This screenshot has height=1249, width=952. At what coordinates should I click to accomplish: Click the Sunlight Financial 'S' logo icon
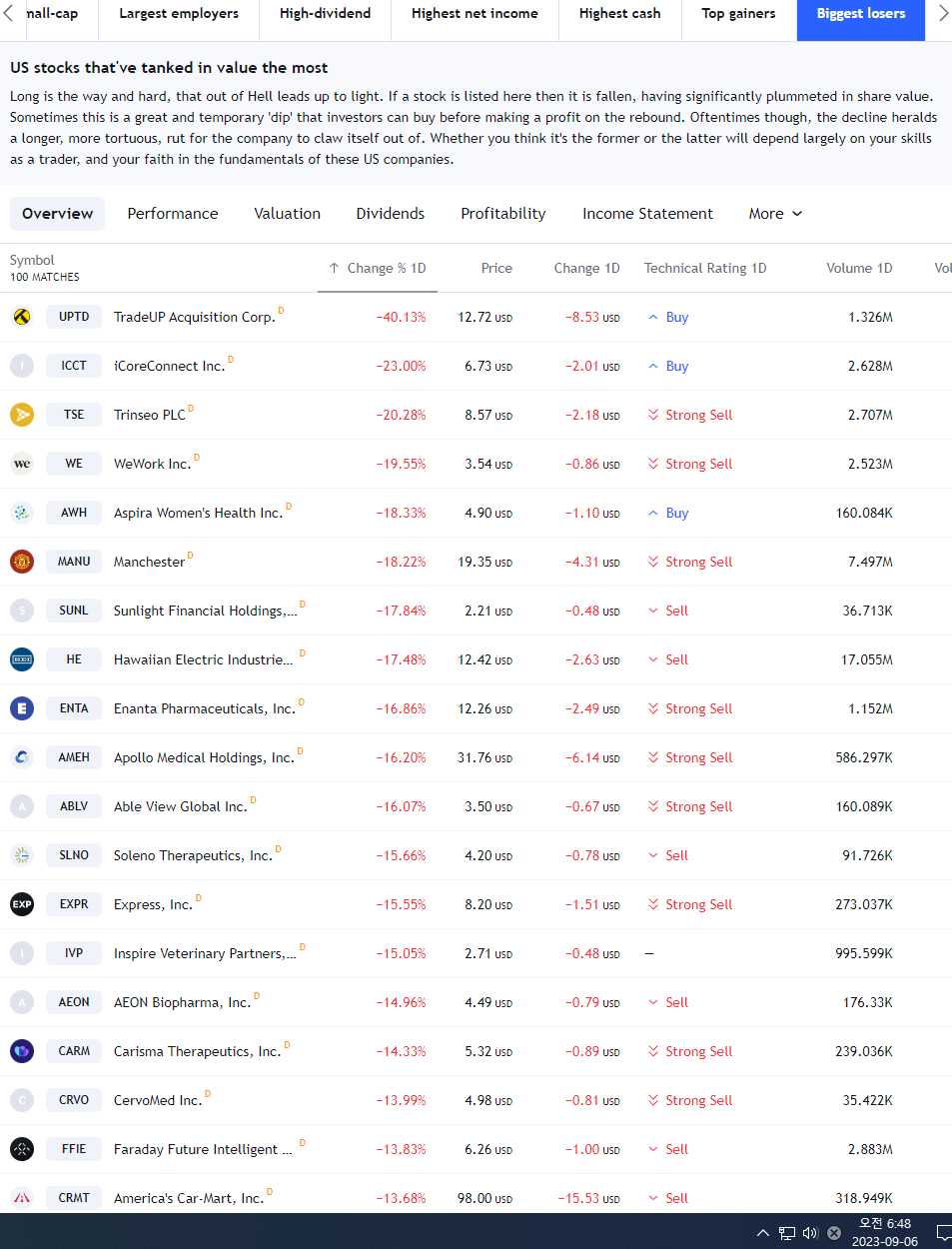tap(22, 611)
